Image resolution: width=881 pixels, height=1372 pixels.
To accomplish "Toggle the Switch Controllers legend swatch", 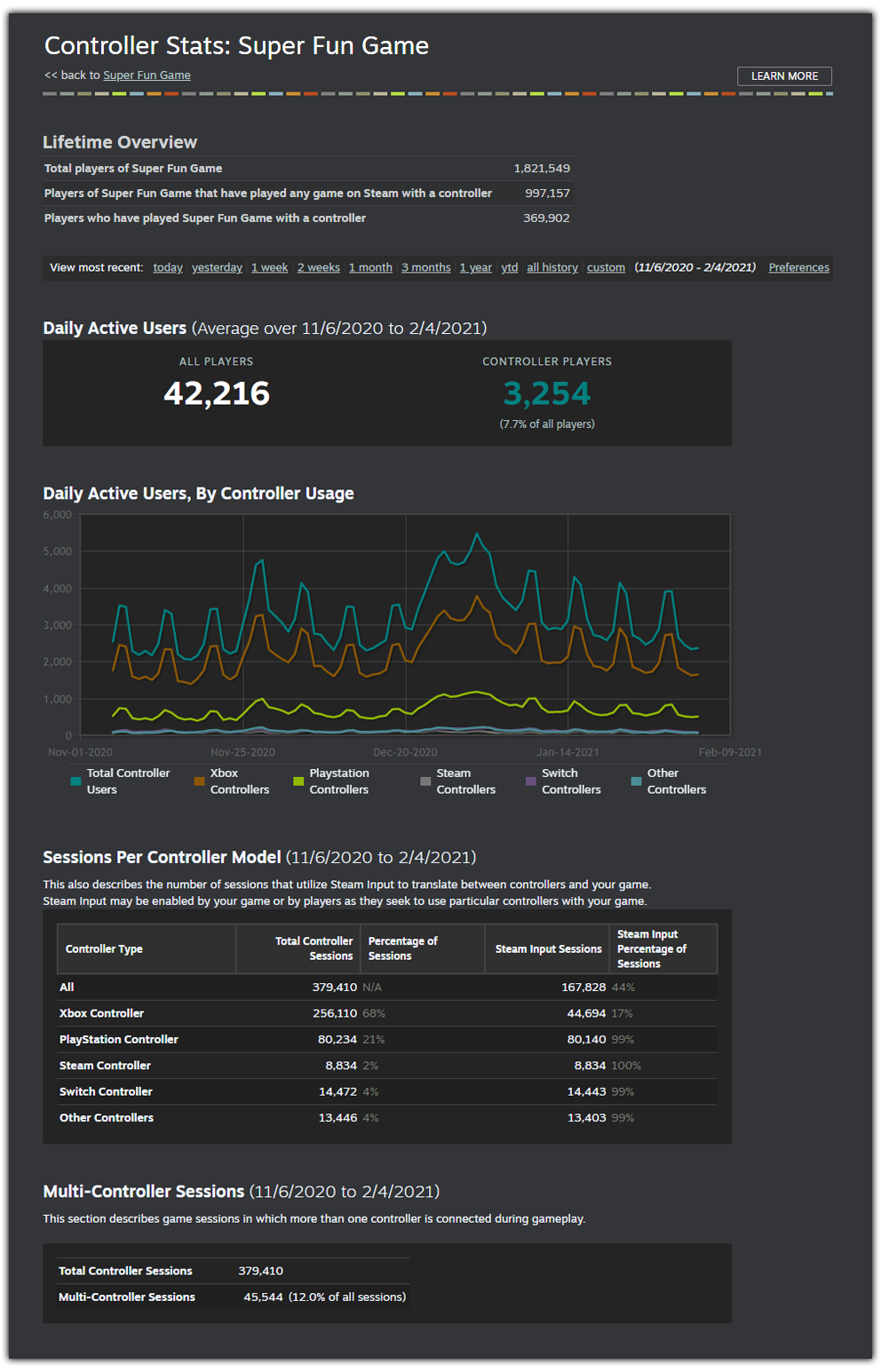I will (531, 781).
